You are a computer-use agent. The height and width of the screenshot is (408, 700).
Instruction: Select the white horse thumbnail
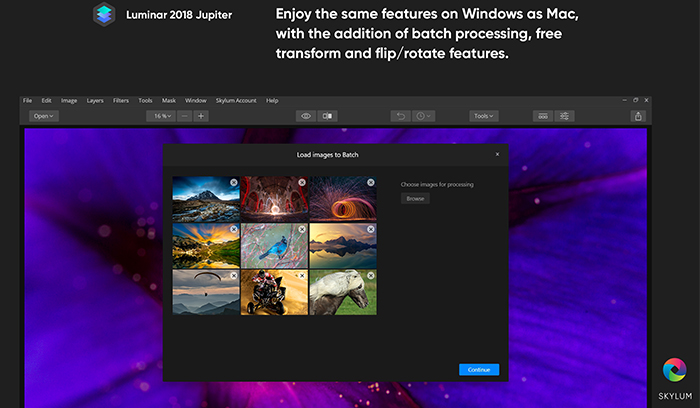click(343, 292)
